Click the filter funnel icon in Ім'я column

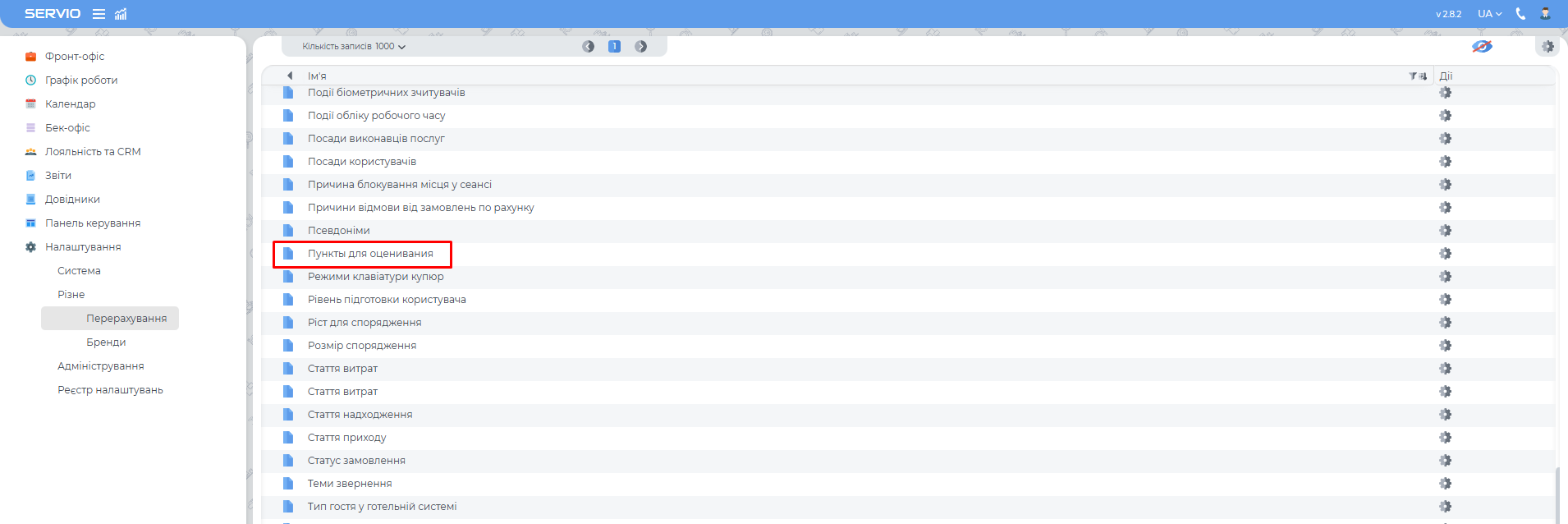(x=1413, y=76)
